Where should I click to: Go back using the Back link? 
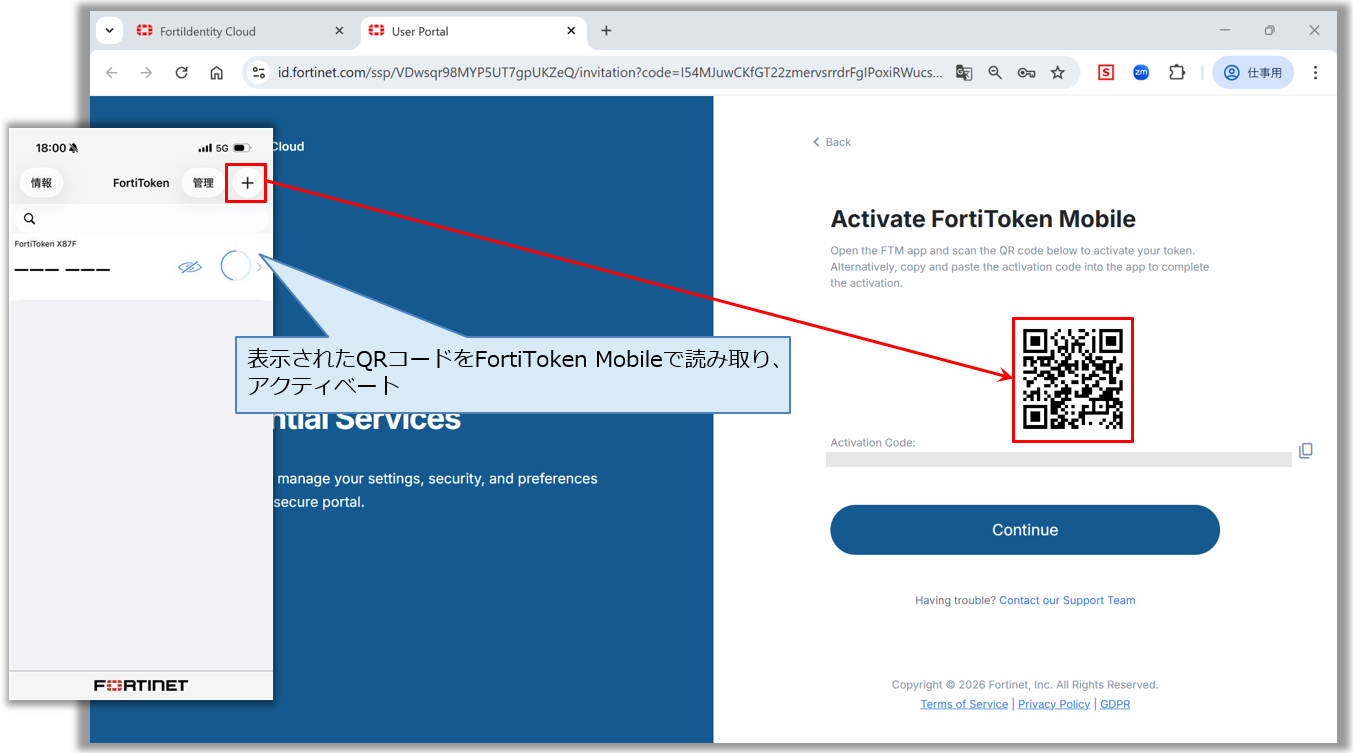pos(832,142)
